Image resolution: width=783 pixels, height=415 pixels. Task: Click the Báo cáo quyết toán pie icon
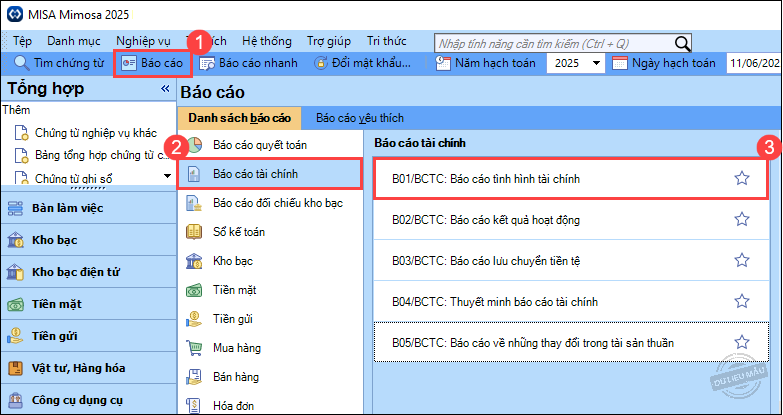click(194, 145)
